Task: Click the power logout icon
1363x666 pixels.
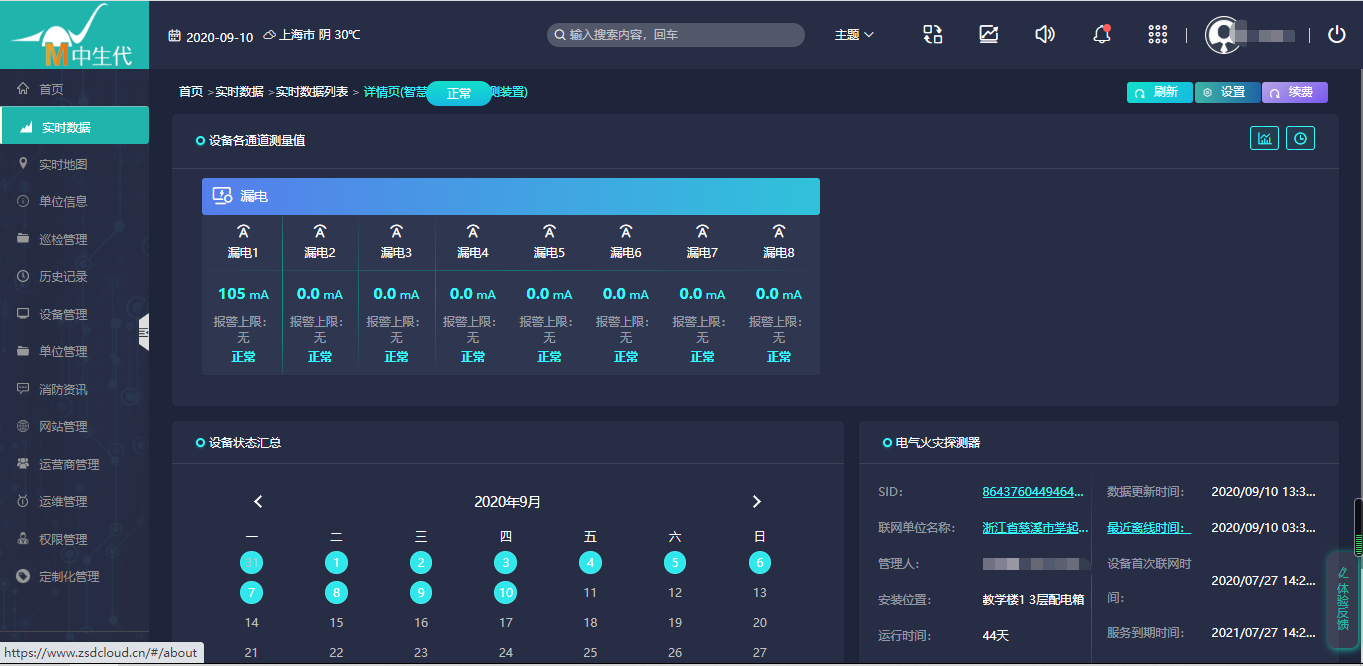Action: pos(1336,35)
